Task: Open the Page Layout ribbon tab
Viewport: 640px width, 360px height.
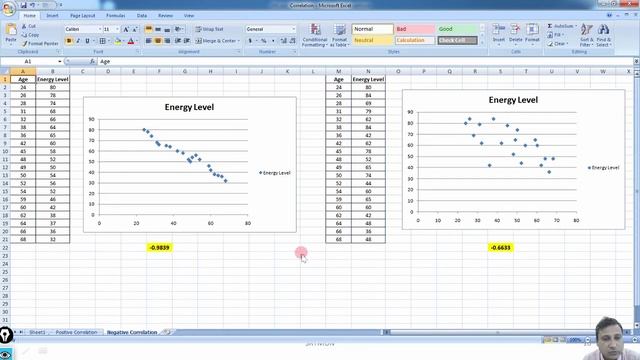Action: pos(82,16)
